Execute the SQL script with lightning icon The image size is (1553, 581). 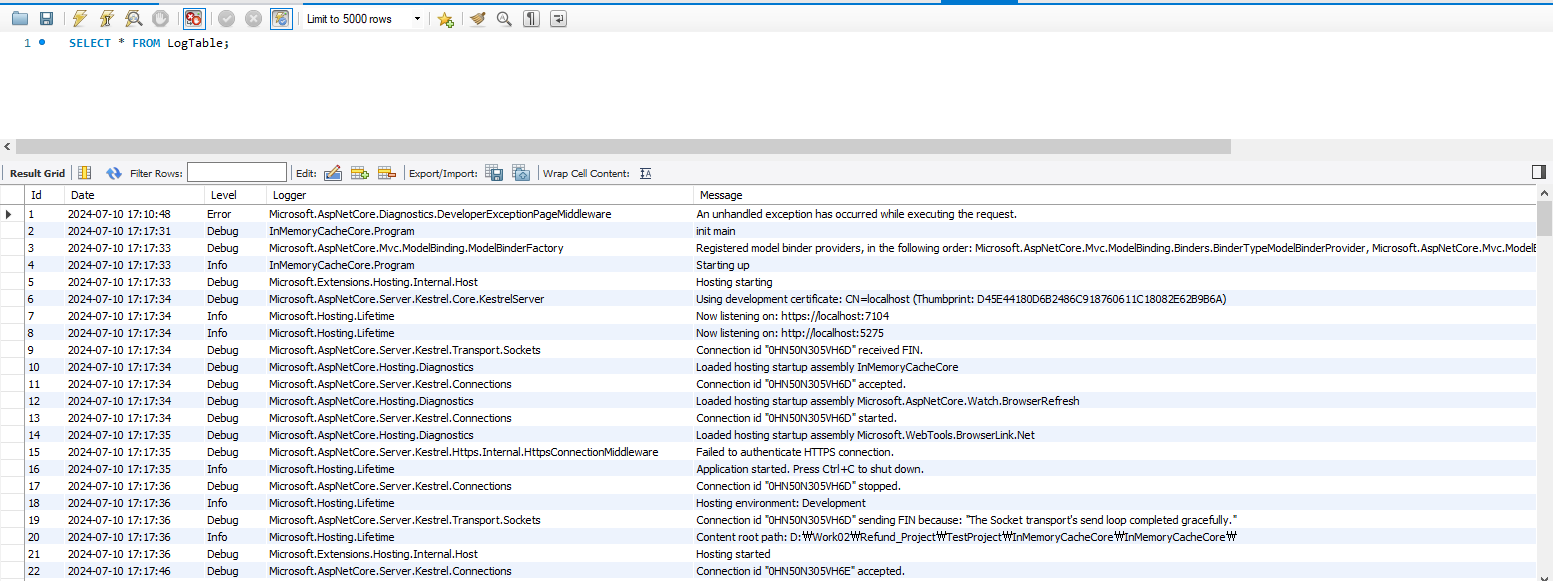point(80,19)
